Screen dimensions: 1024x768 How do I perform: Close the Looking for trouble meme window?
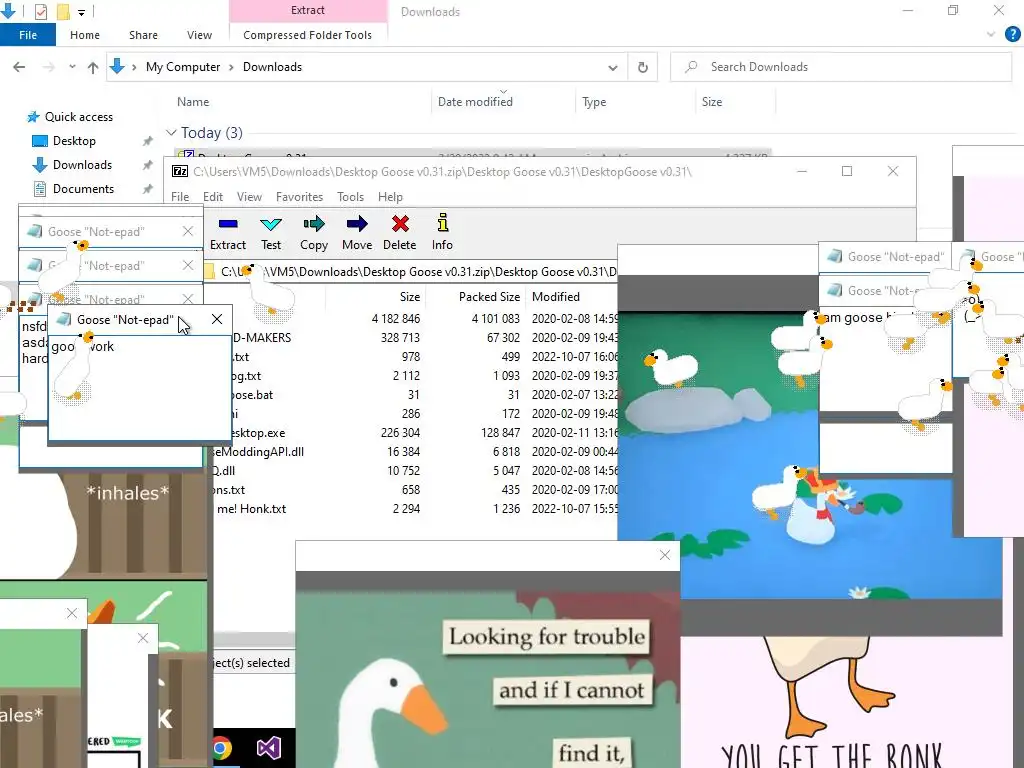click(x=665, y=555)
